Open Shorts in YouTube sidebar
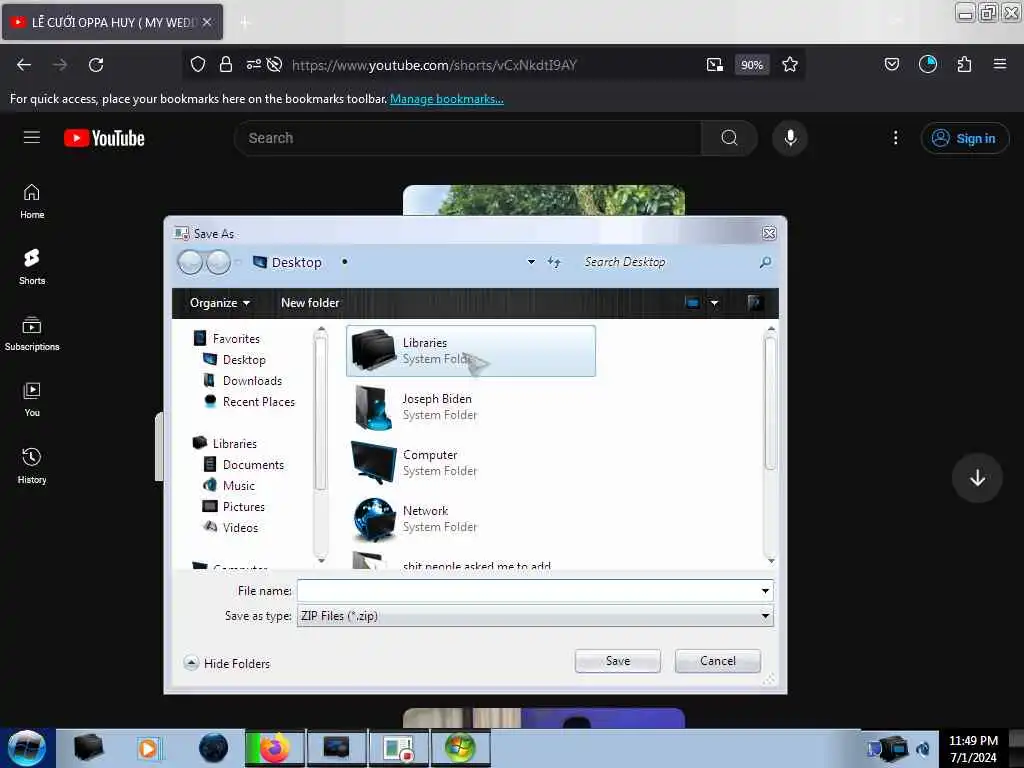 [32, 266]
